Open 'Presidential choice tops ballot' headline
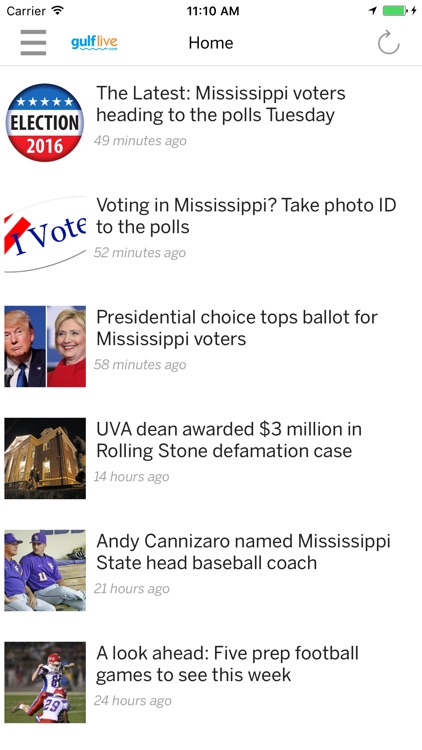This screenshot has width=422, height=750. pos(237,328)
